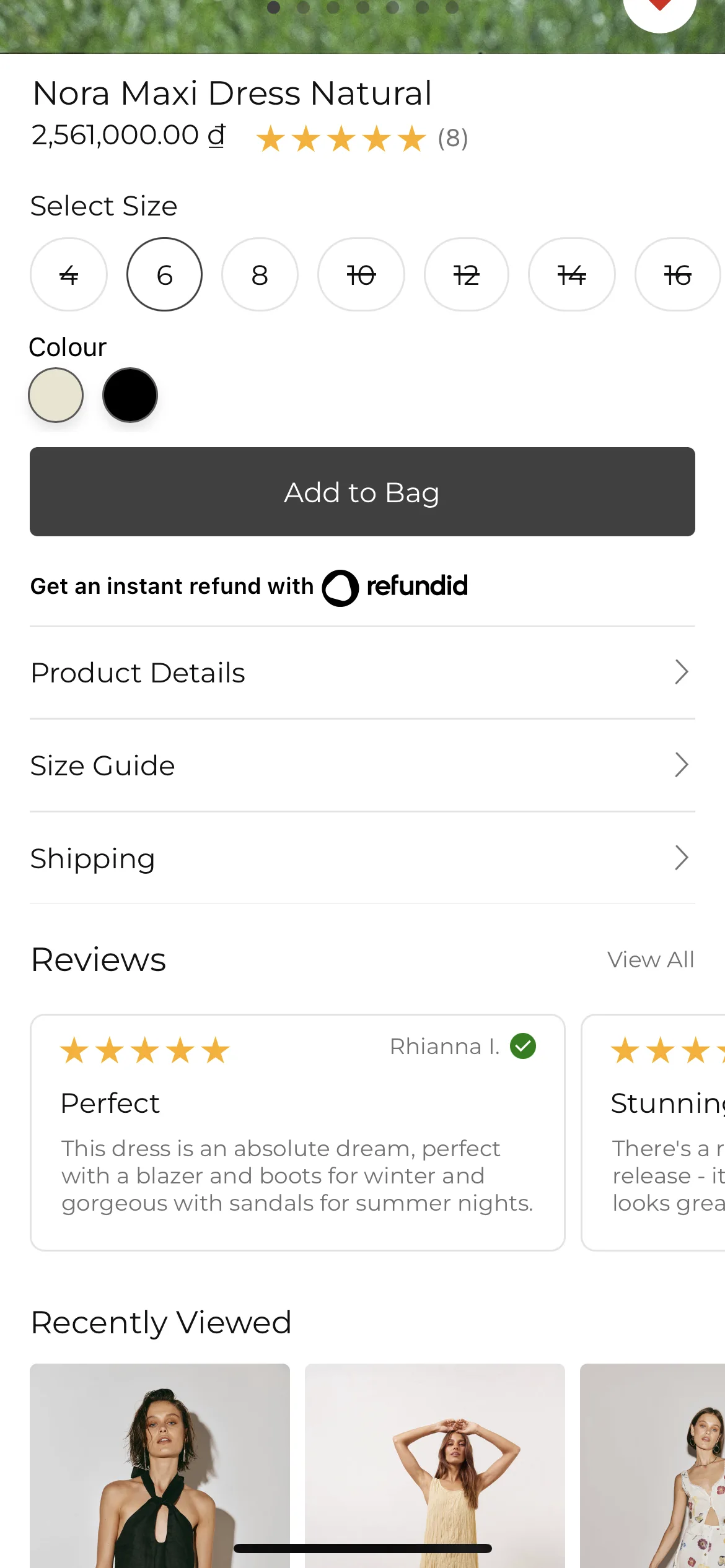Tap the (8) review count

point(453,139)
